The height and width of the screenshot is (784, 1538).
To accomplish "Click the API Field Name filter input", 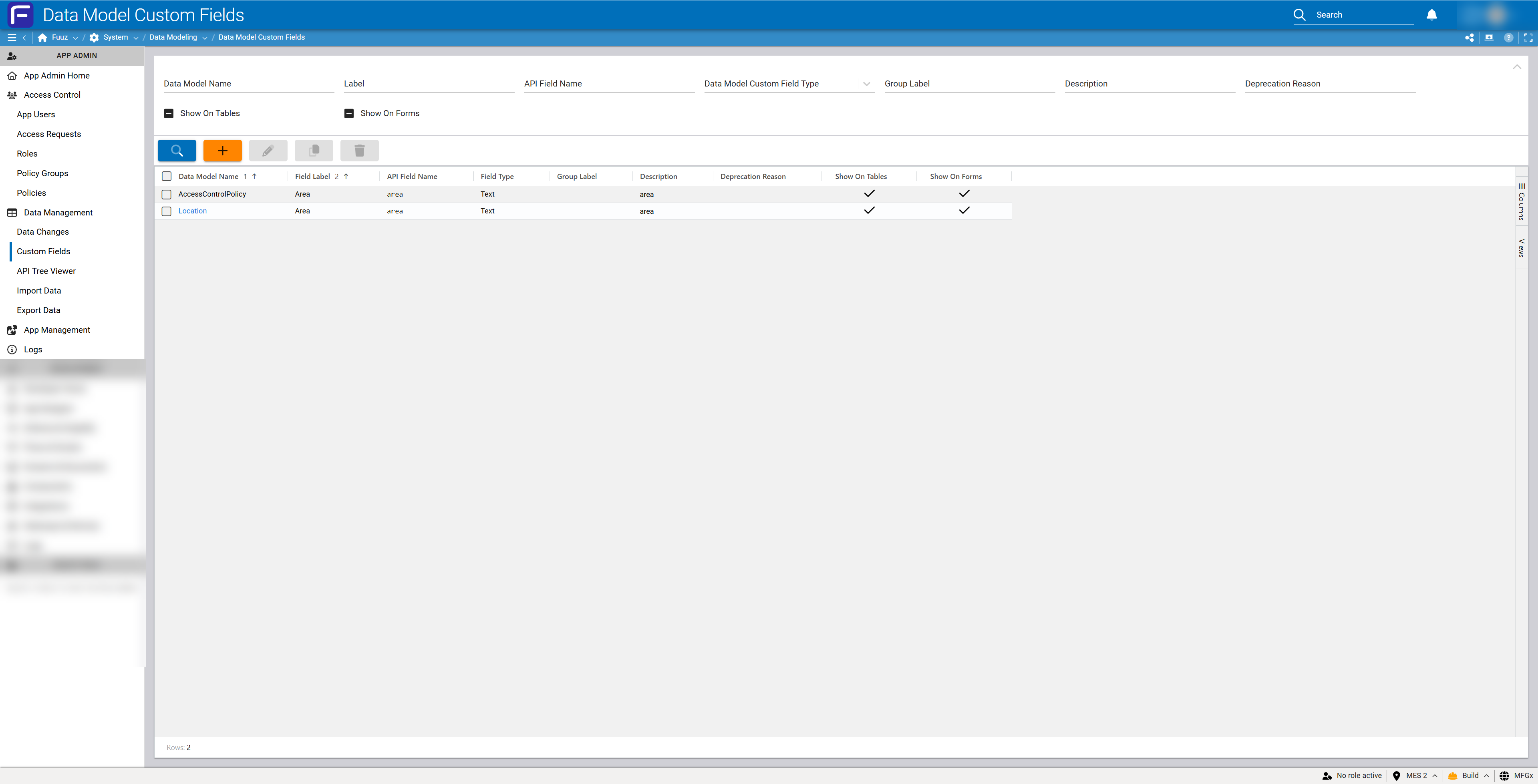I will (608, 84).
